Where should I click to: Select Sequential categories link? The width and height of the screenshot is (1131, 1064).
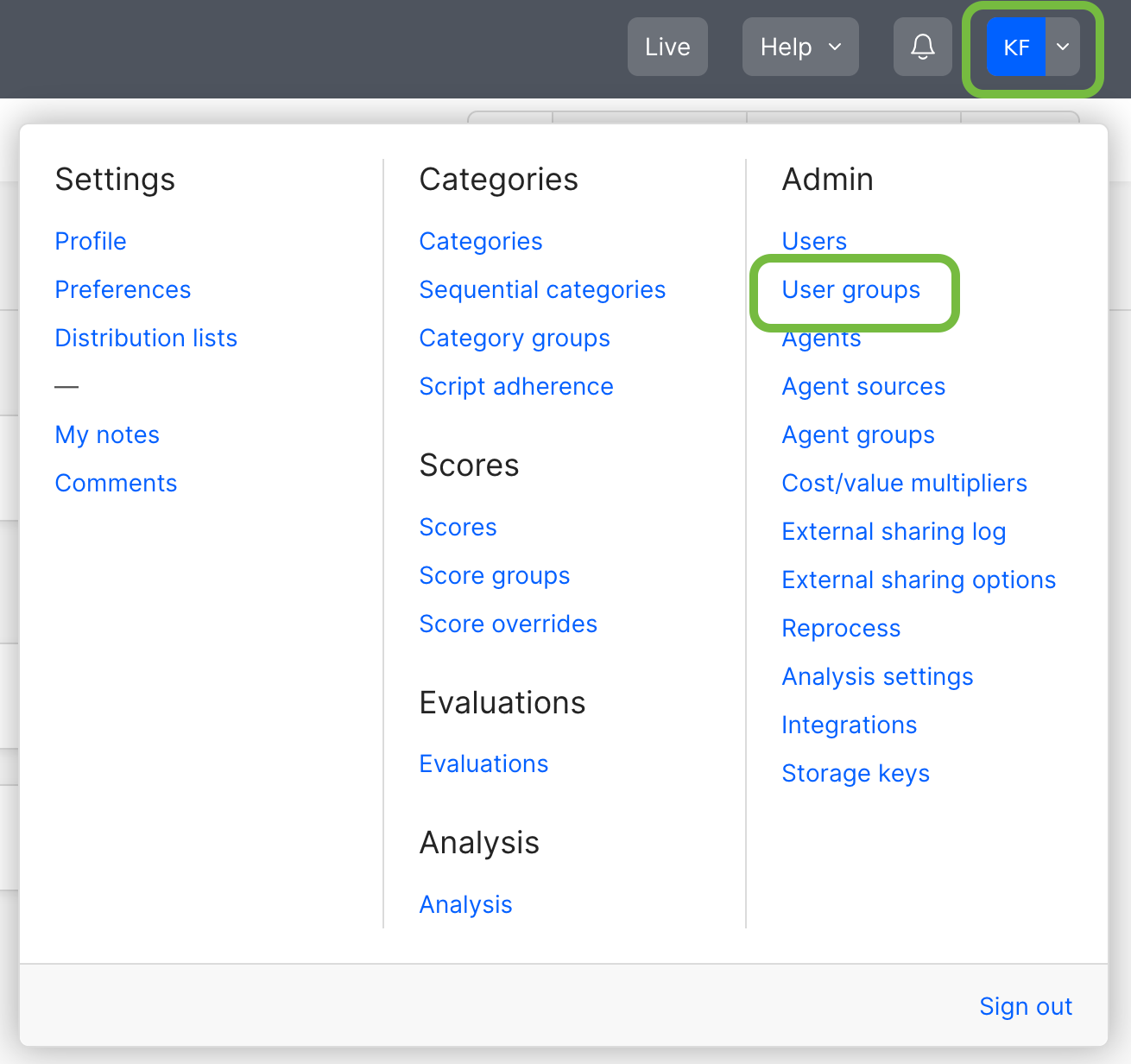[542, 289]
